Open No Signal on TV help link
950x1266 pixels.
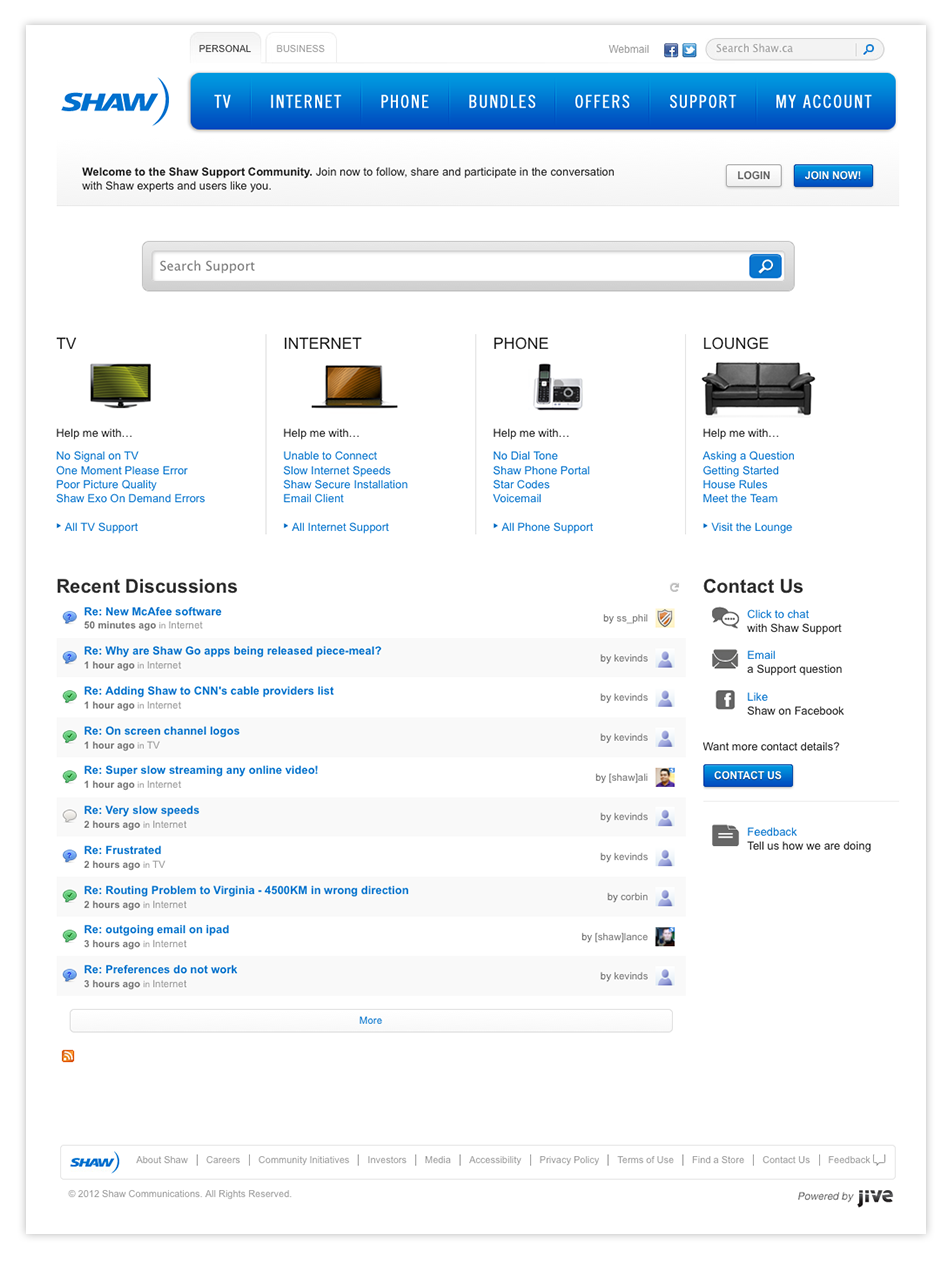pyautogui.click(x=97, y=456)
